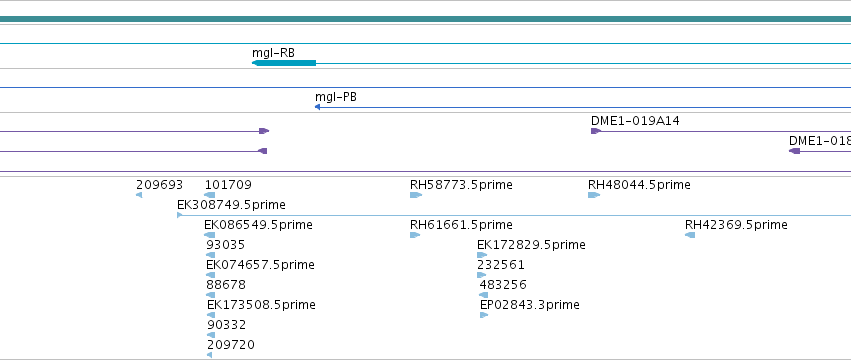851x360 pixels.
Task: Select the EK173508.5prime EST glyph
Action: point(211,315)
